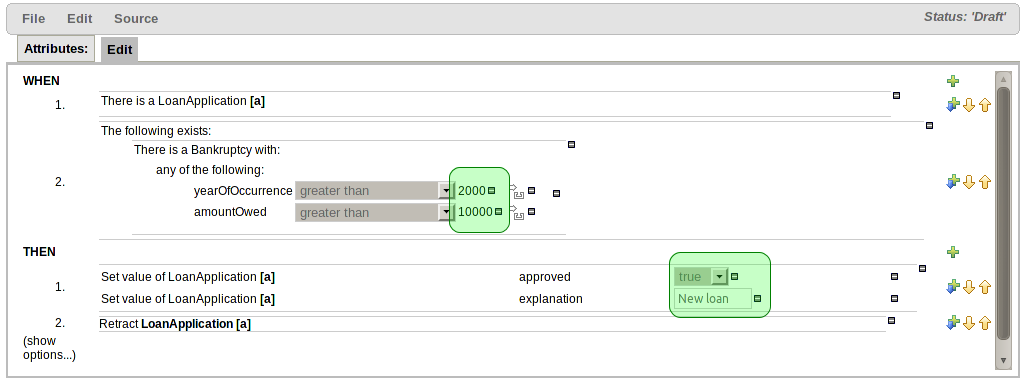
Task: Switch to the Attributes tab
Action: tap(56, 48)
